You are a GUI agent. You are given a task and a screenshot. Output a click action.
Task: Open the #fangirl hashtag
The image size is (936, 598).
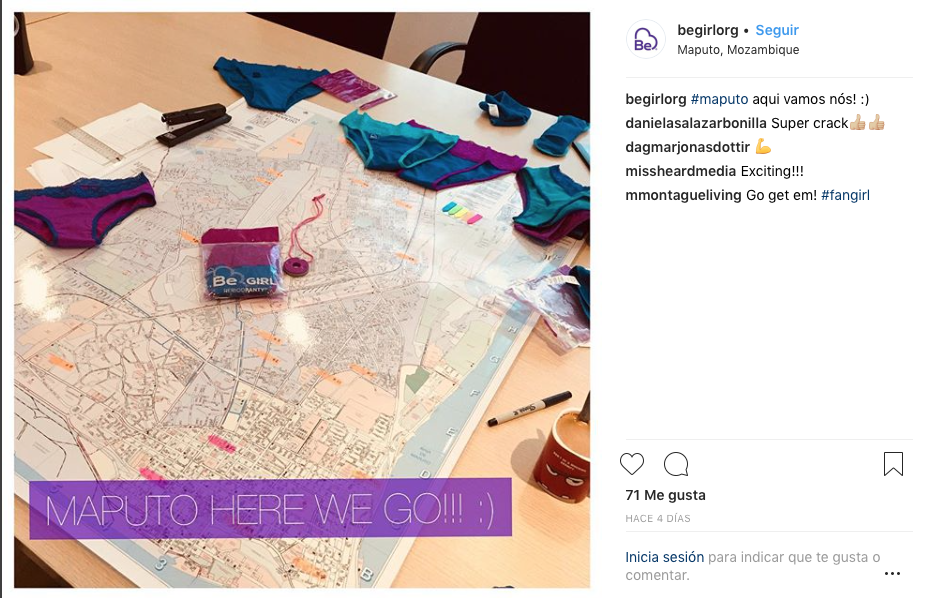[x=845, y=195]
